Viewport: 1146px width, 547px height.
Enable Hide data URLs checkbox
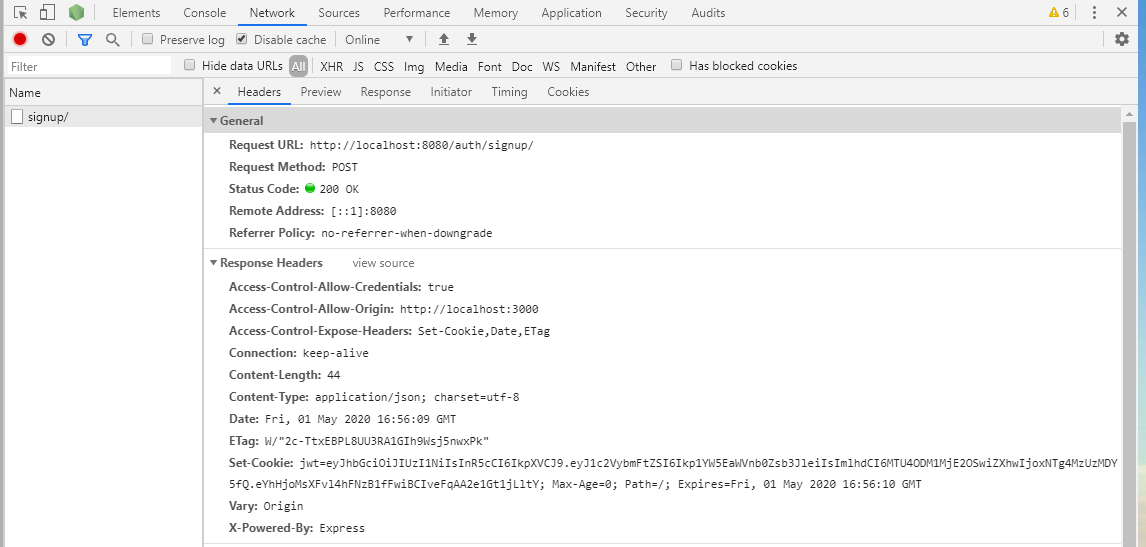[190, 65]
